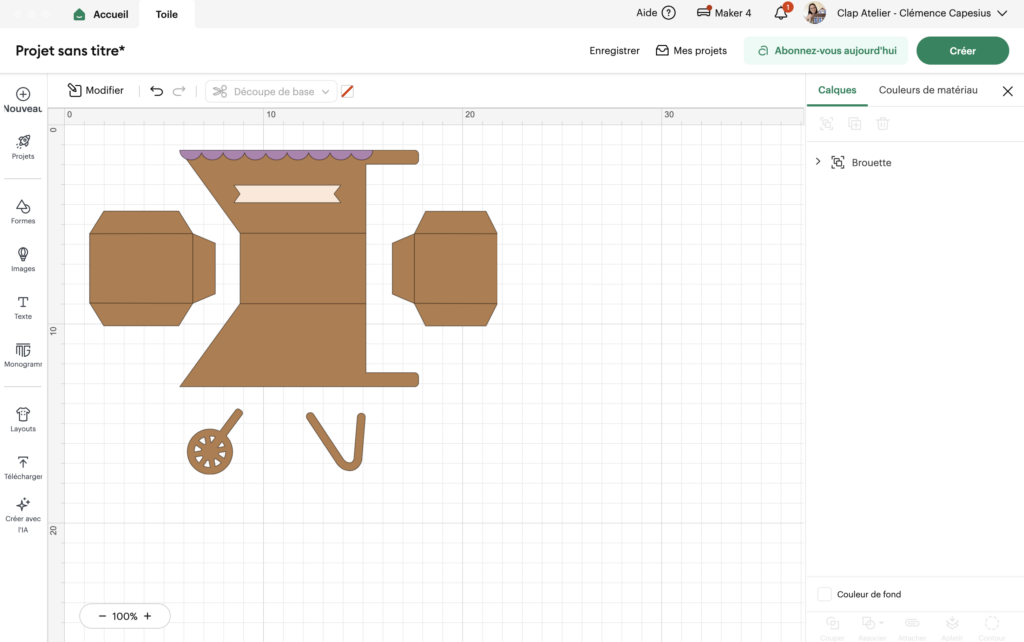Viewport: 1024px width, 642px height.
Task: Open Créer avec l'IA tool
Action: tap(23, 515)
